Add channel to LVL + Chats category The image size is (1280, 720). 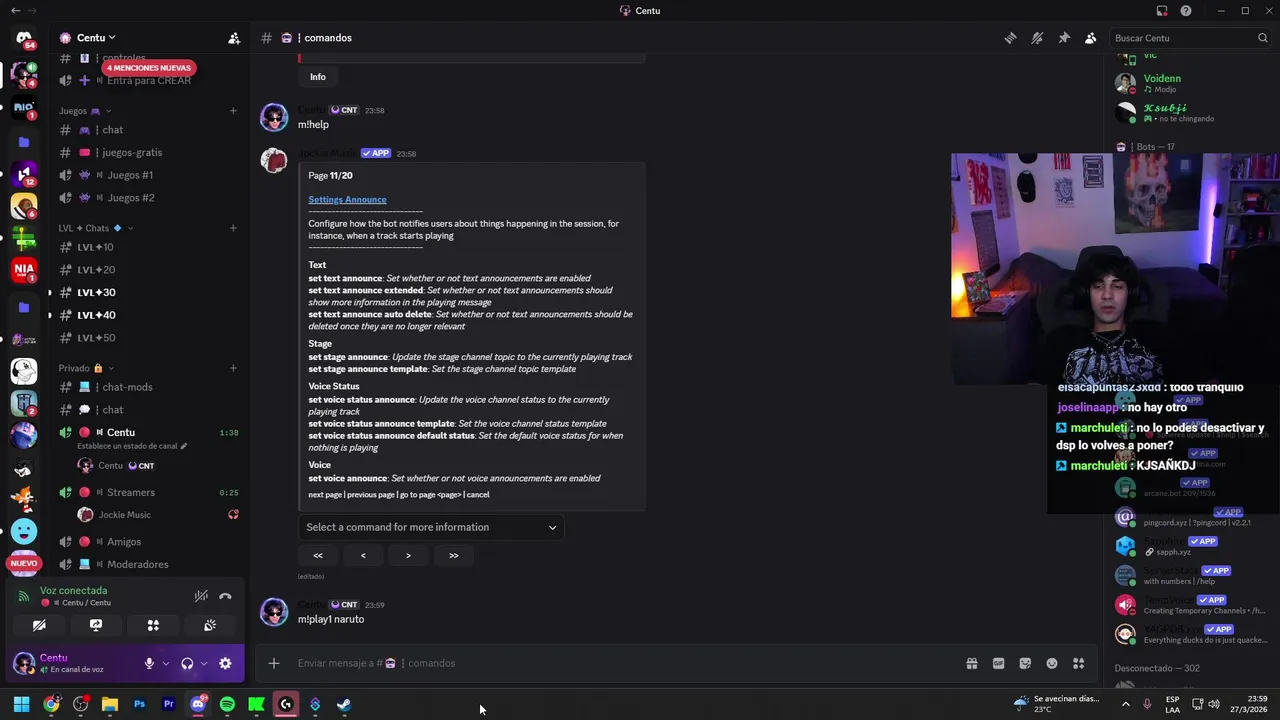point(233,228)
